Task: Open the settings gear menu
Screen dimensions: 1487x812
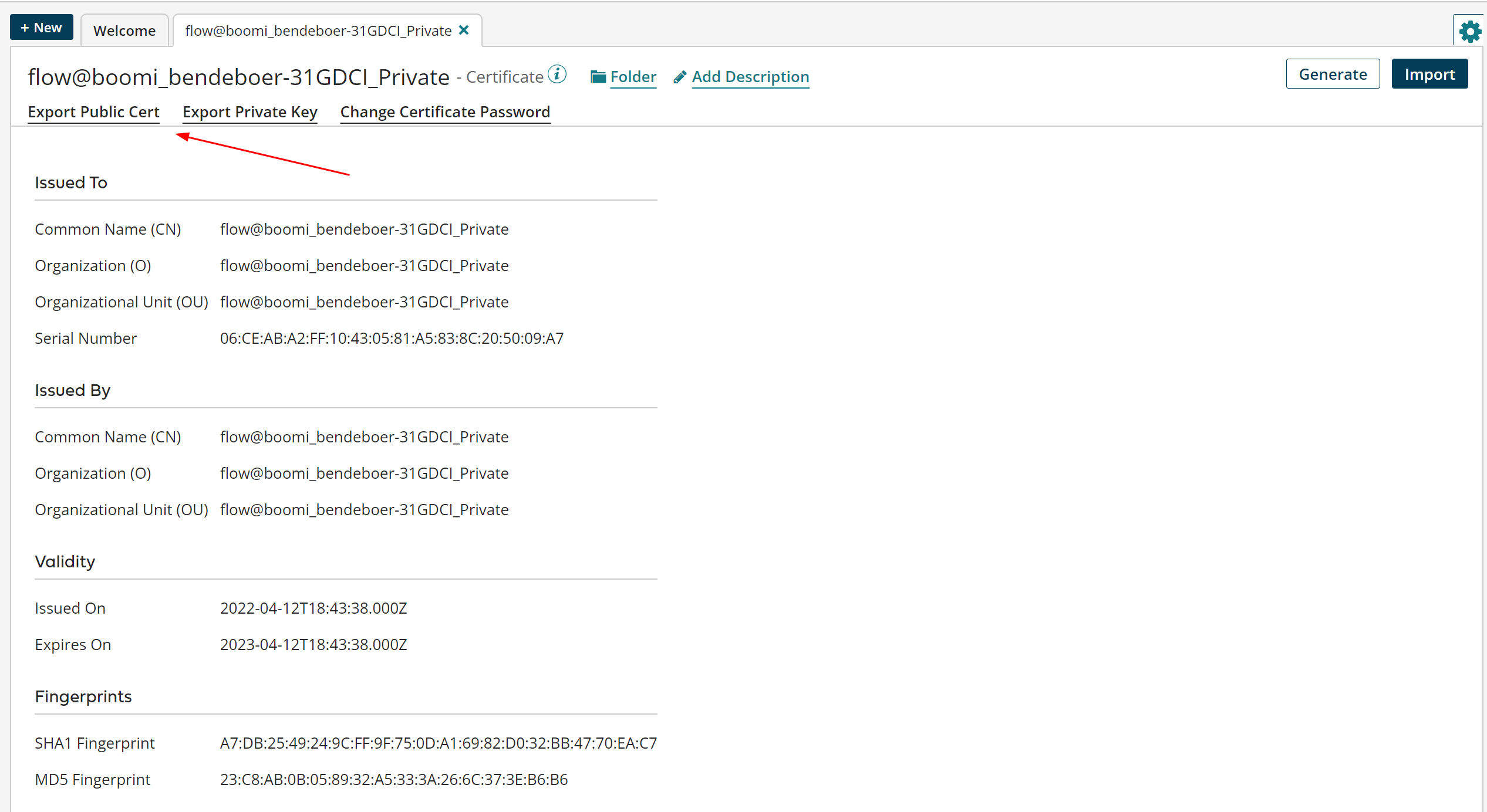Action: (1469, 31)
